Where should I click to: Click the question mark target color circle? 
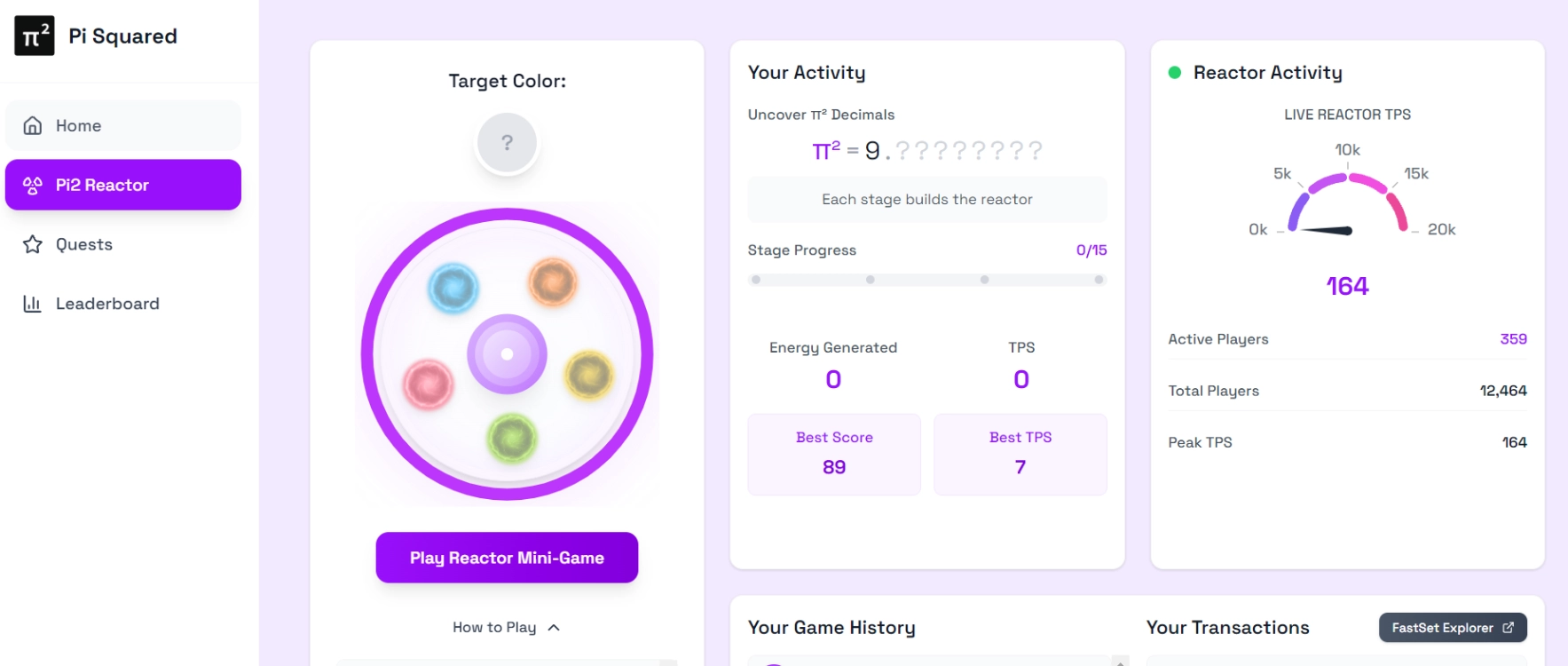click(507, 142)
